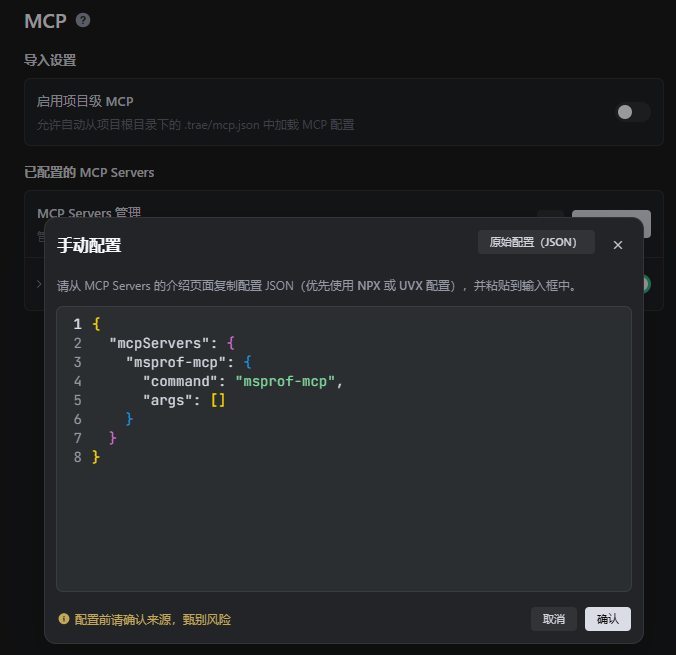Click the warning info icon beside 配置前请确认来源
The width and height of the screenshot is (676, 655).
click(x=64, y=619)
